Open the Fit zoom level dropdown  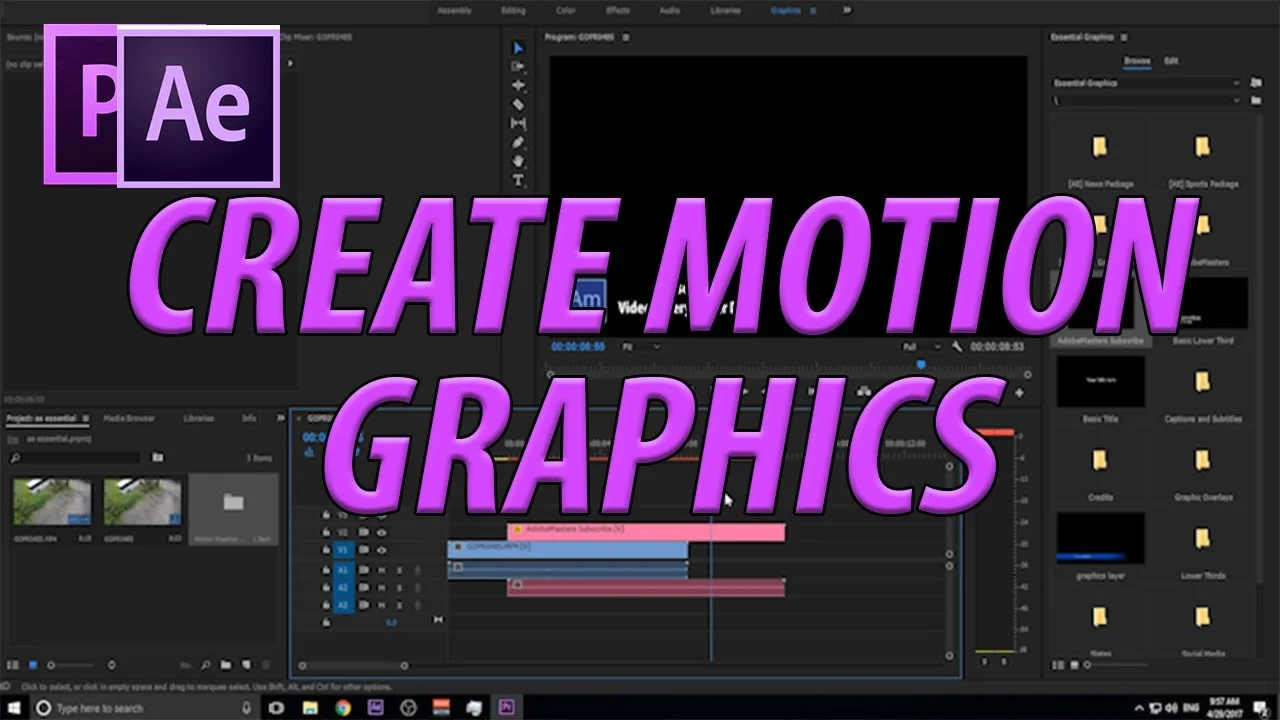coord(655,346)
